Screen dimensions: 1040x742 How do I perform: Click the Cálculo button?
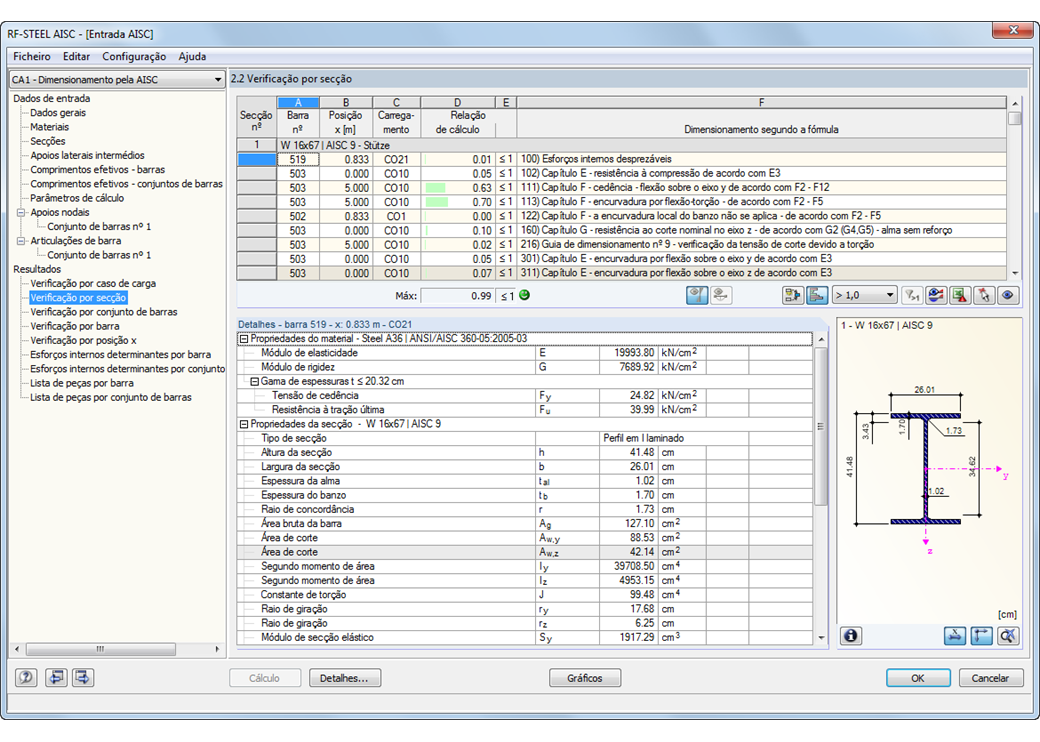point(265,678)
